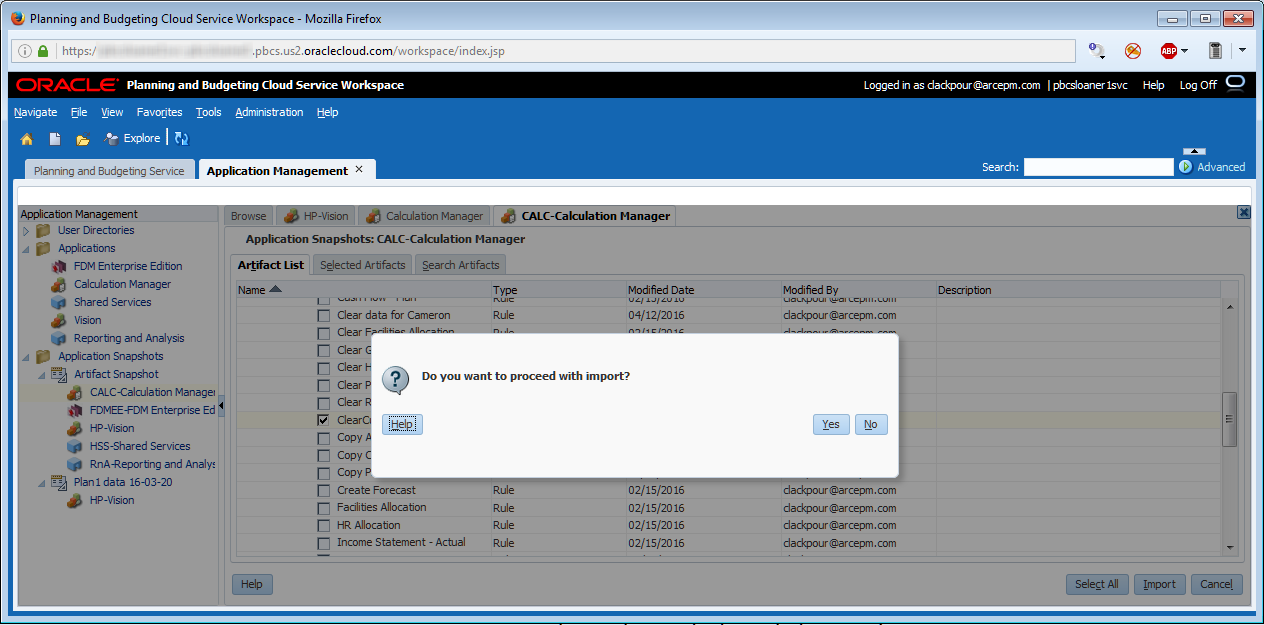Click into the Search input field
The height and width of the screenshot is (625, 1264).
pyautogui.click(x=1098, y=167)
